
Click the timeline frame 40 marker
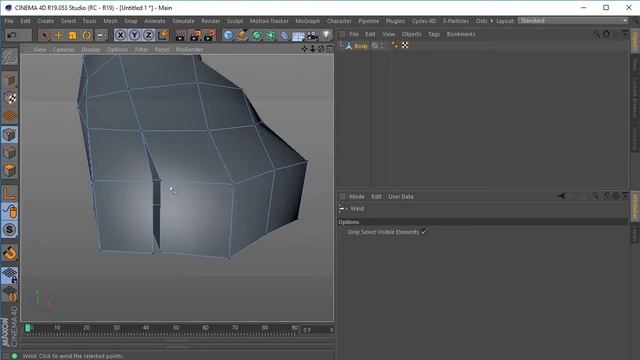(x=146, y=328)
